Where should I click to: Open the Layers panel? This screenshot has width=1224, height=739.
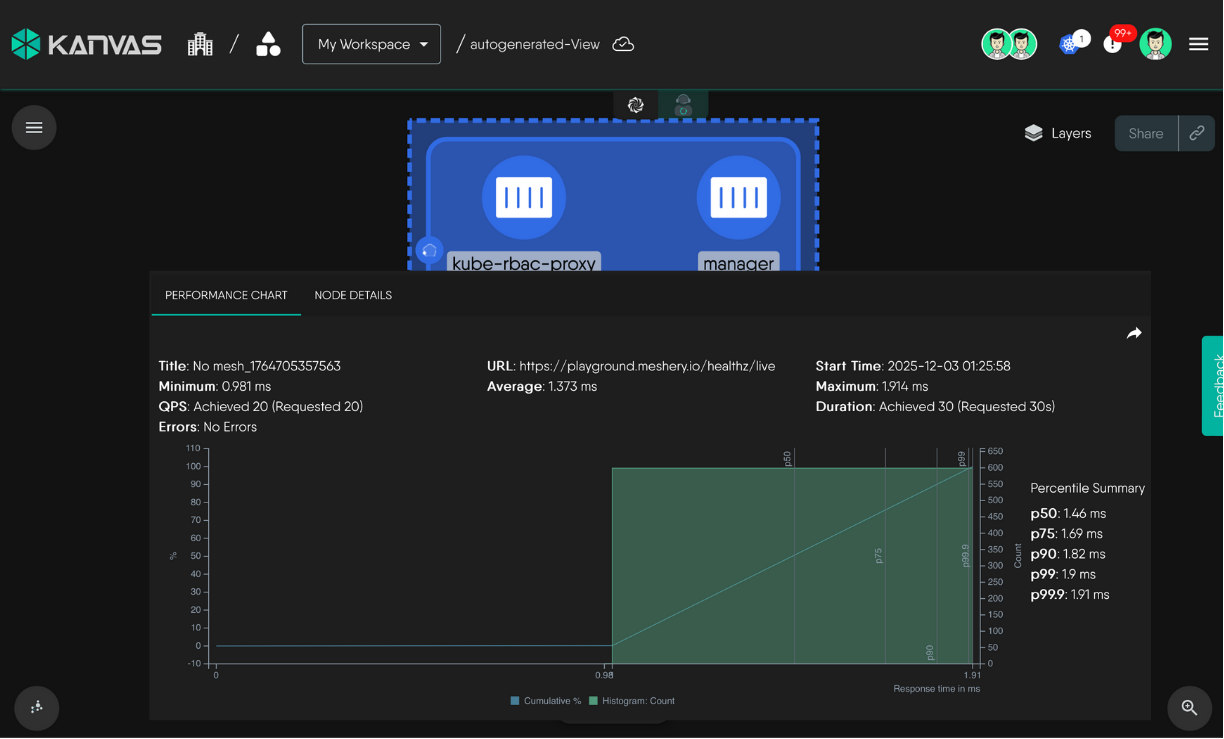pos(1058,133)
